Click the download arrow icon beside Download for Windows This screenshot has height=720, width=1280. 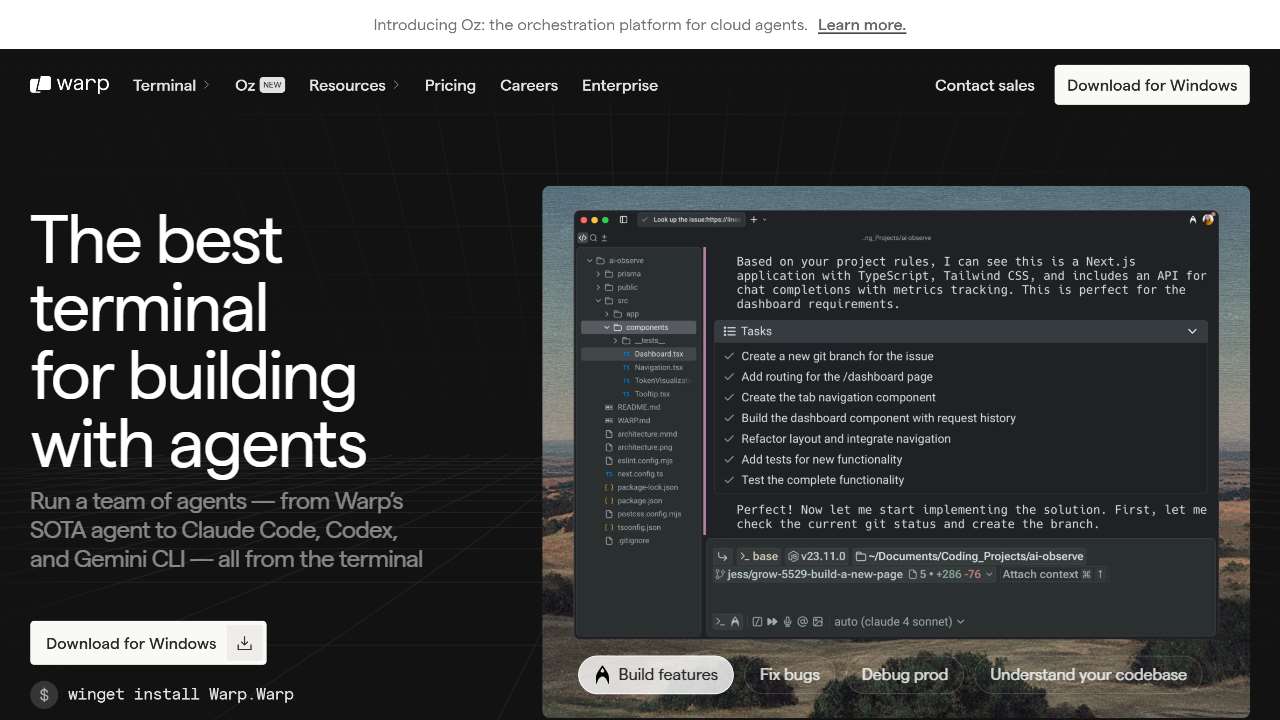click(x=244, y=643)
